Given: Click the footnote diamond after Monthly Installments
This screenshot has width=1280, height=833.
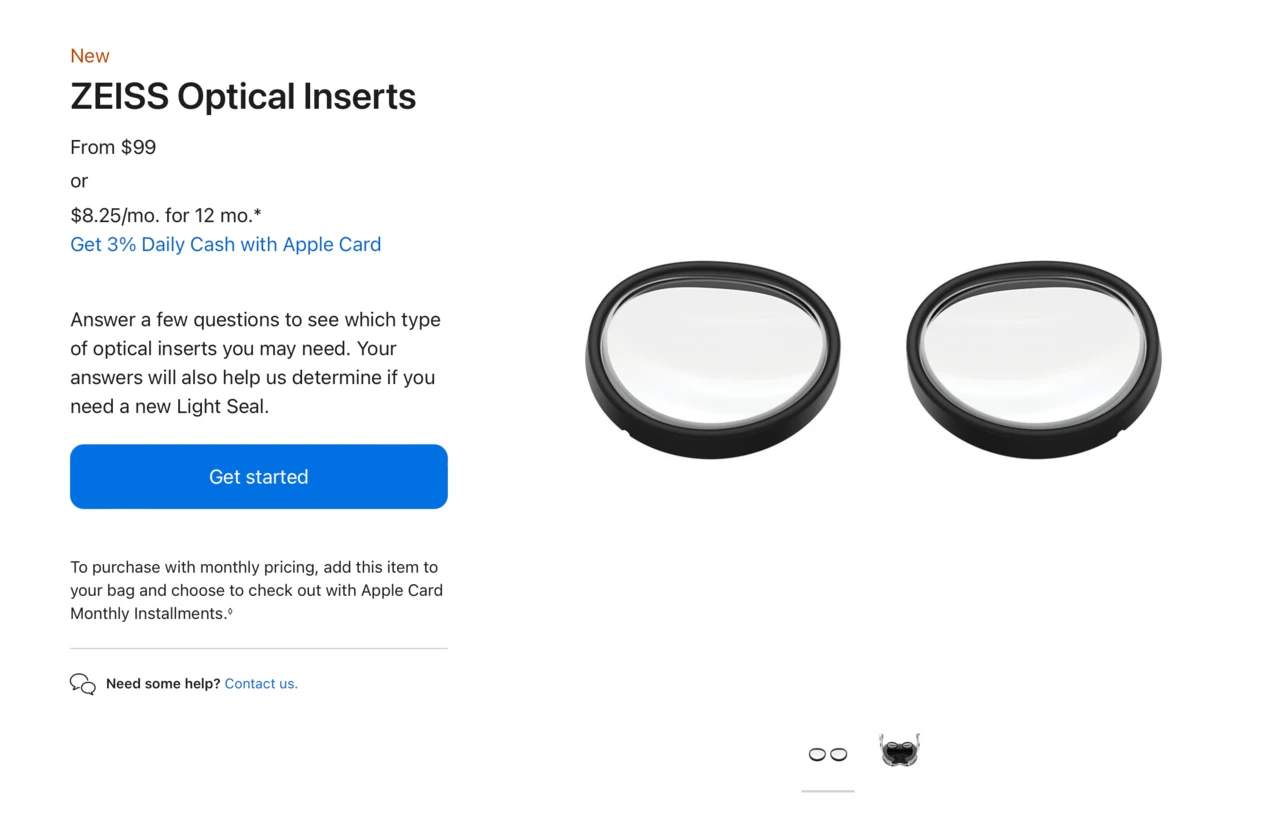Looking at the screenshot, I should pyautogui.click(x=230, y=610).
